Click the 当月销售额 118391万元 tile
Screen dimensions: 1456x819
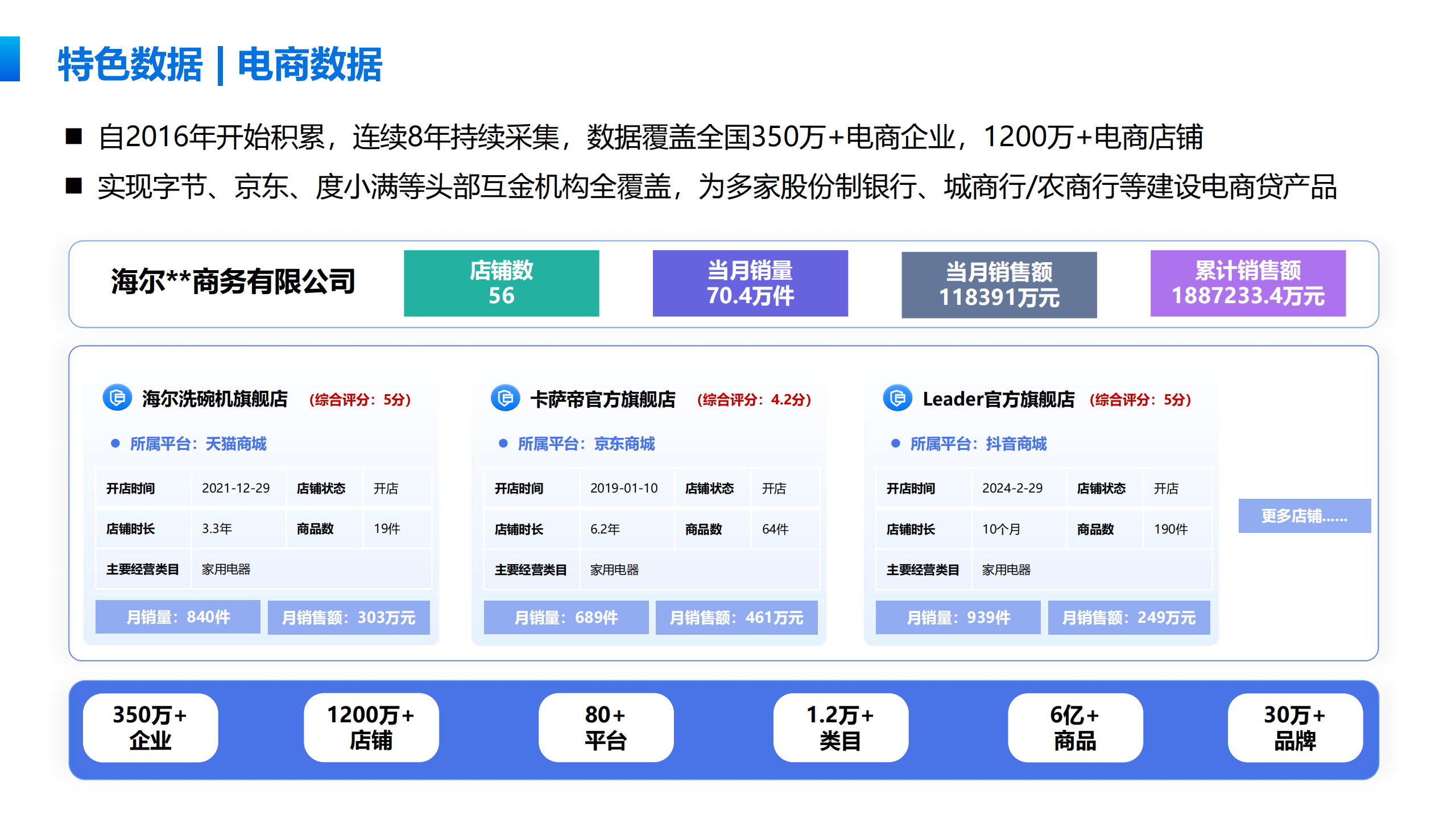[999, 284]
